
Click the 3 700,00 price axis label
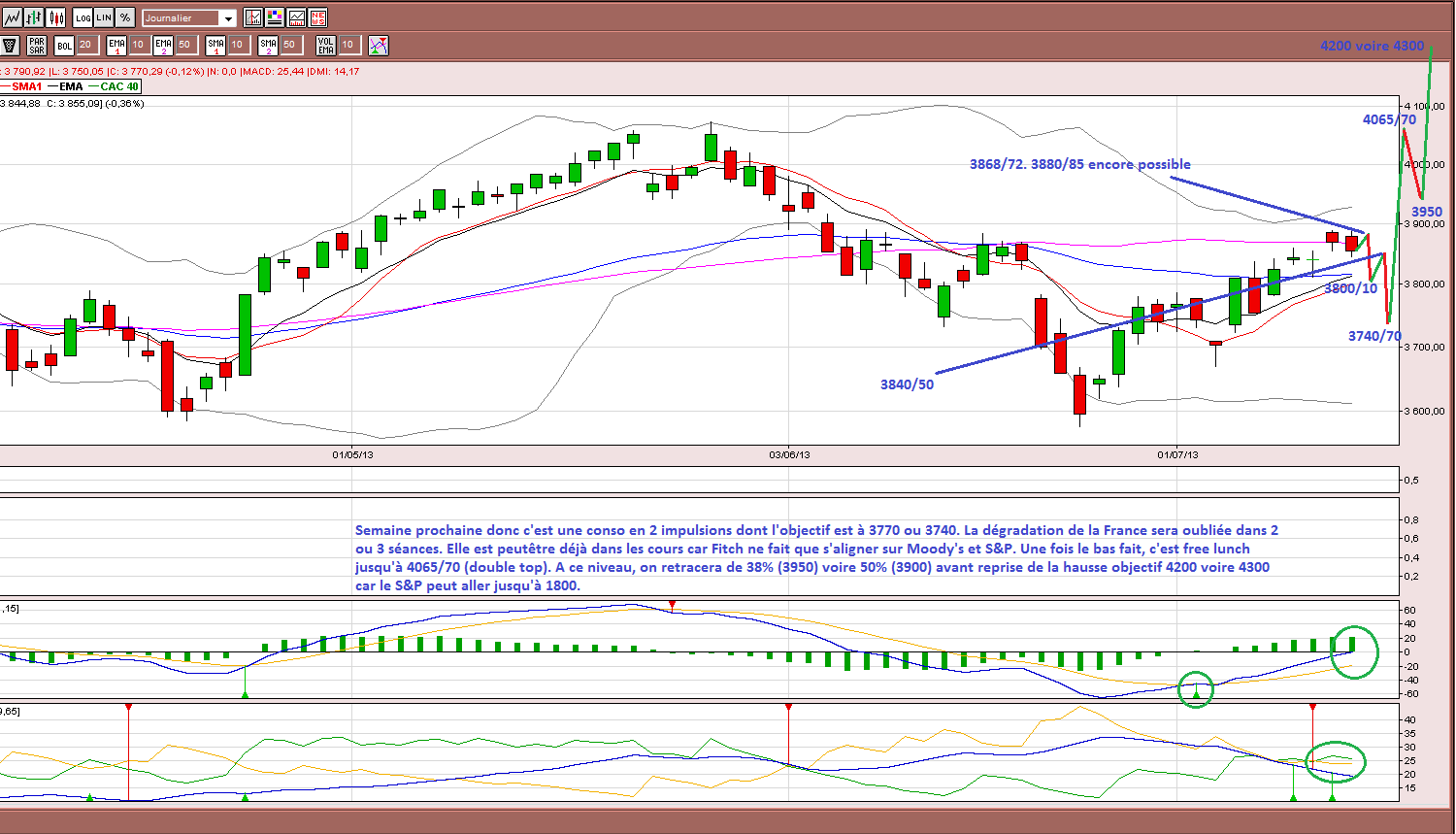(1425, 347)
